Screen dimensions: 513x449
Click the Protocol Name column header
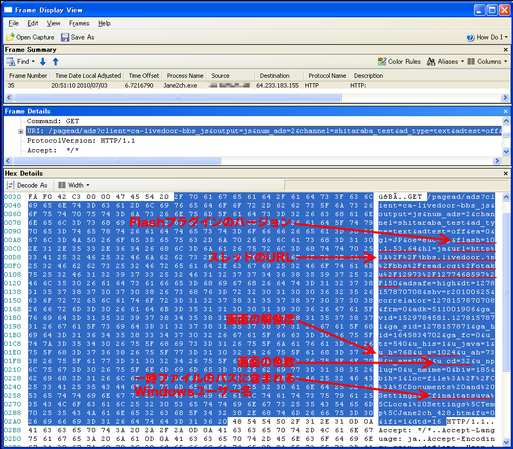pos(327,76)
